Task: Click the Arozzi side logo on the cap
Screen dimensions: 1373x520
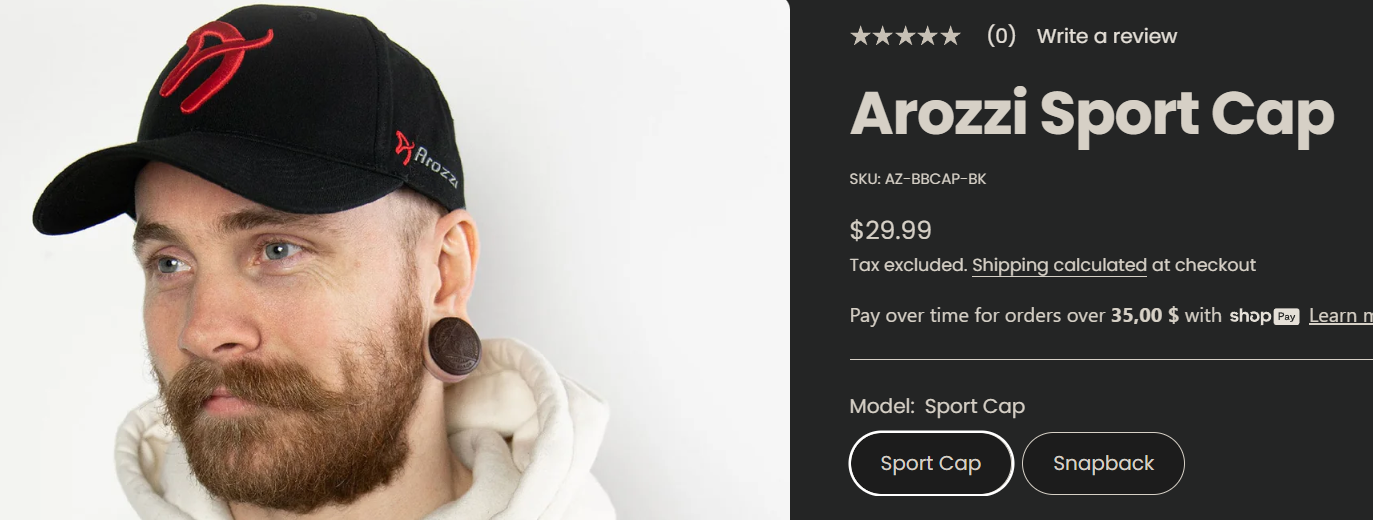Action: coord(427,160)
